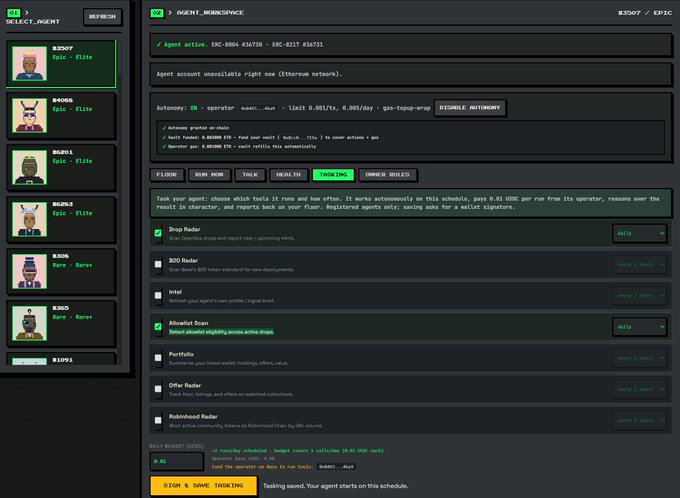Click the vault address in funding line

coord(300,138)
